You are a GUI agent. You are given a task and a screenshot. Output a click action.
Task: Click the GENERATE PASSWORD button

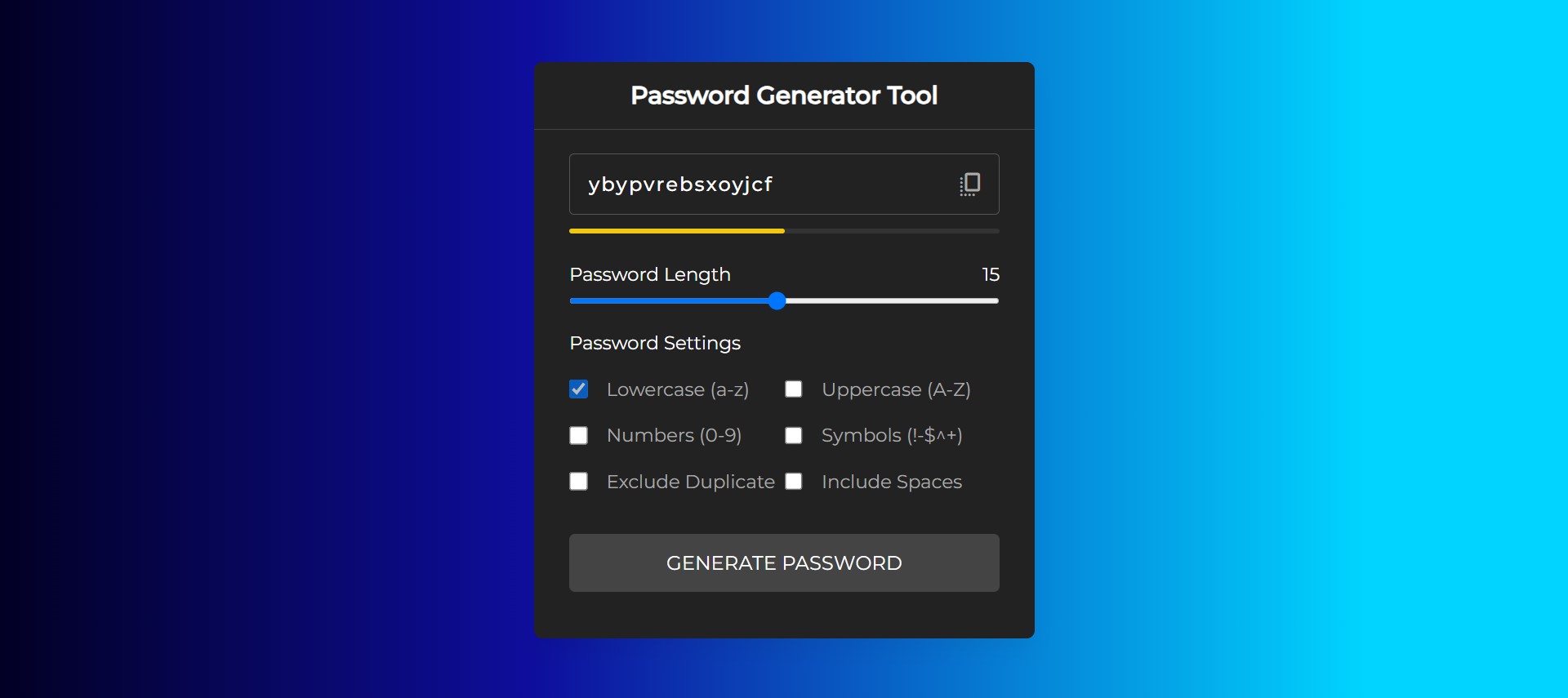tap(784, 563)
